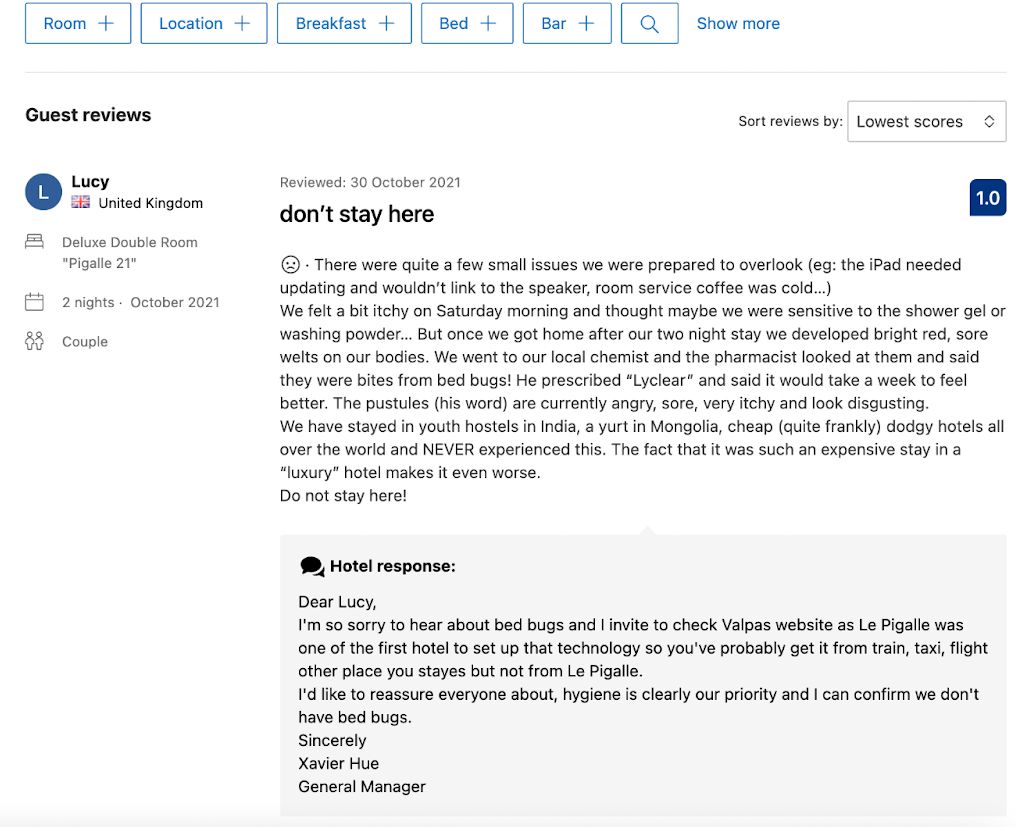Click the sad face icon before the review
Screen dimensions: 1017x827
(x=290, y=265)
